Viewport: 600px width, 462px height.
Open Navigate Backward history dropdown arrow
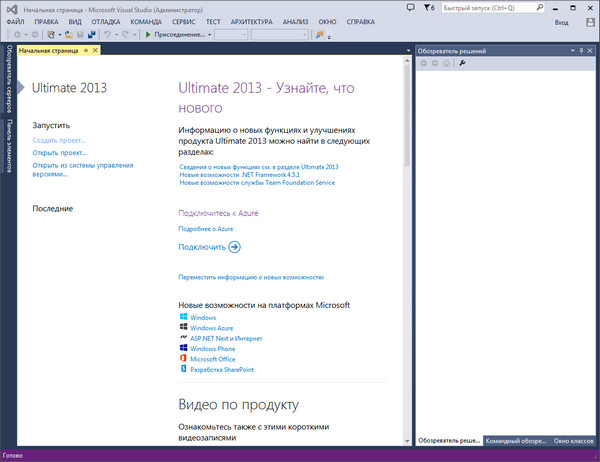pyautogui.click(x=26, y=35)
